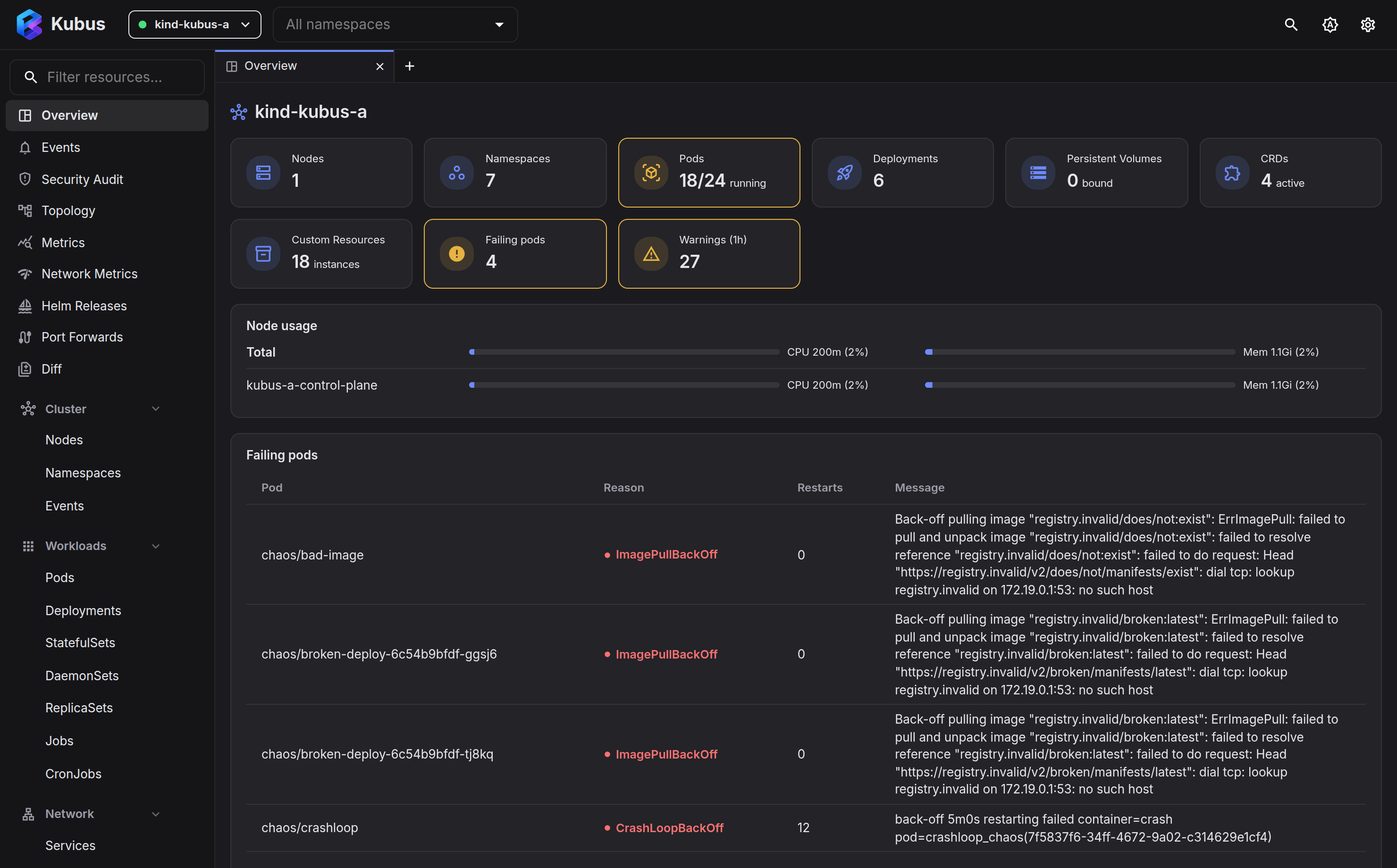Screen dimensions: 1397x868
Task: Click the Kubus logo icon
Action: (x=29, y=24)
